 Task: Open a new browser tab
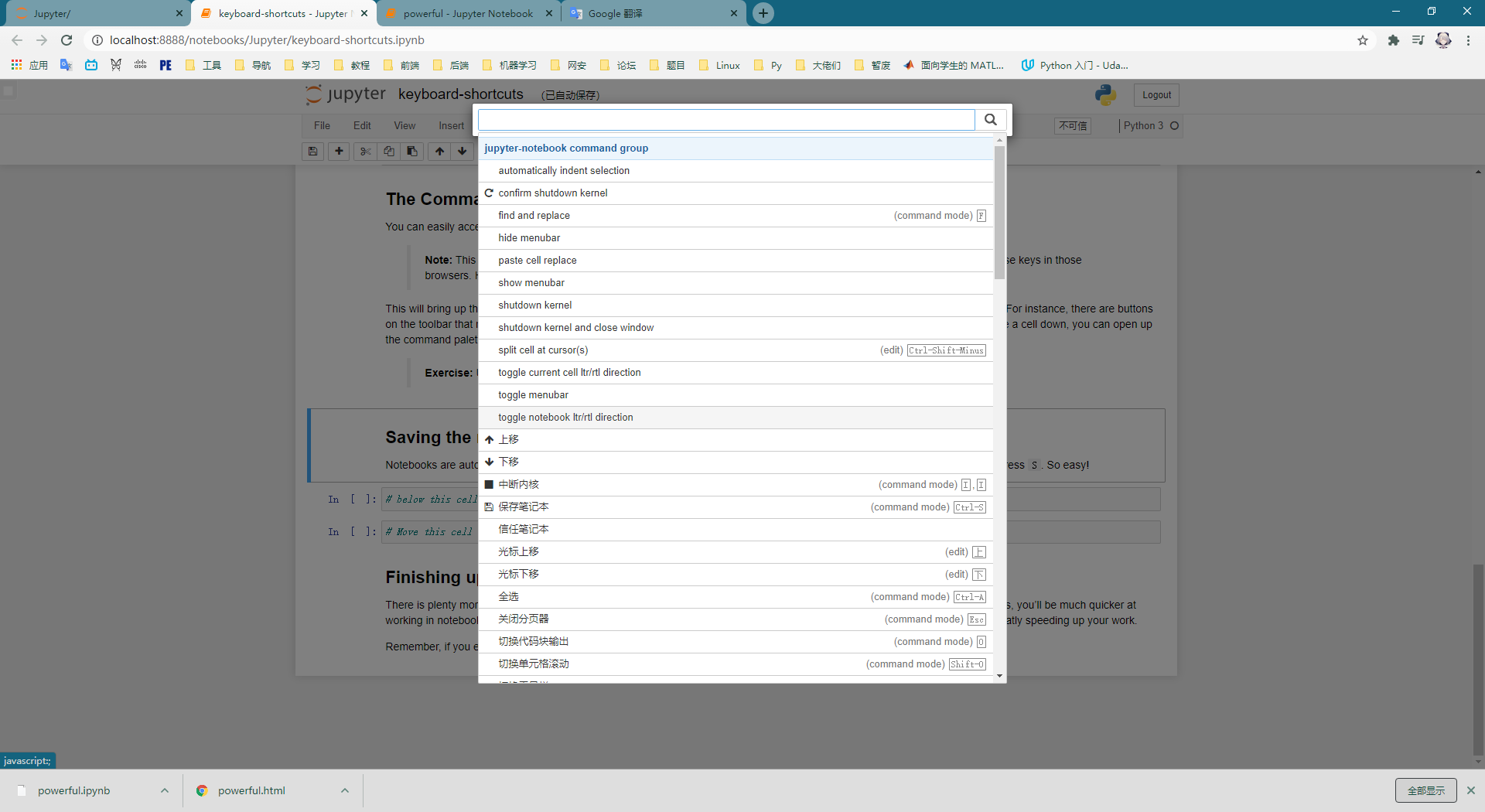coord(763,13)
